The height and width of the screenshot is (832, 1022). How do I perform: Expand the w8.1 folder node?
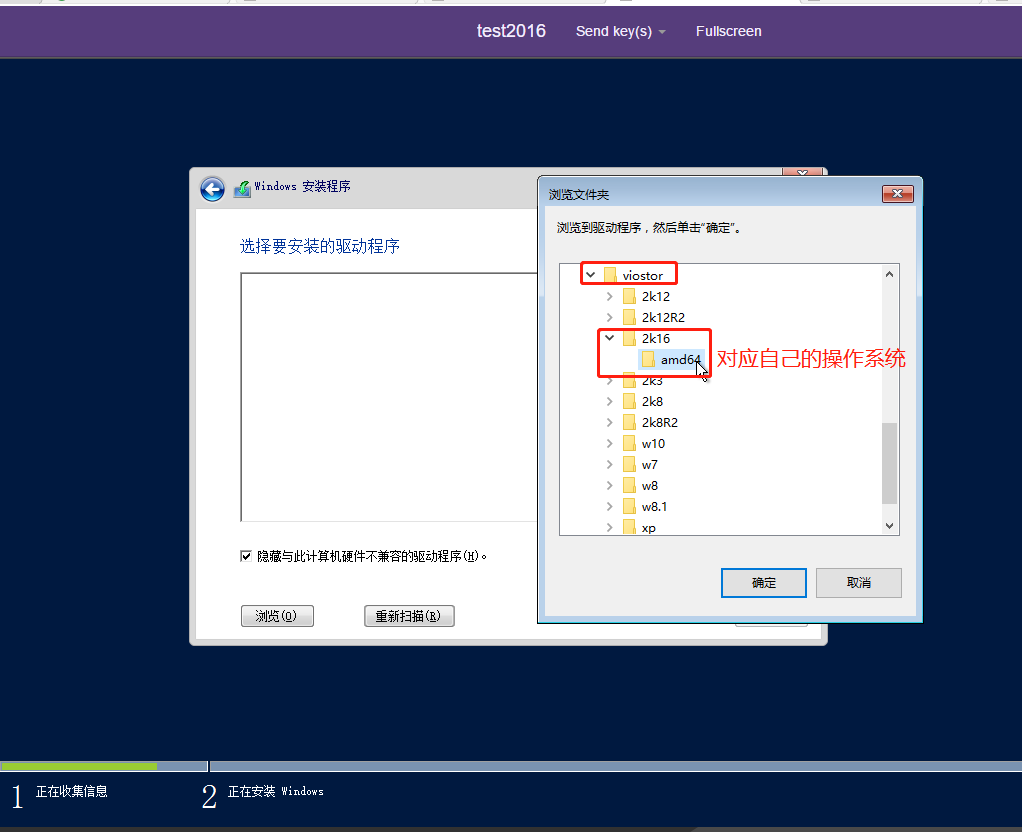[x=609, y=507]
